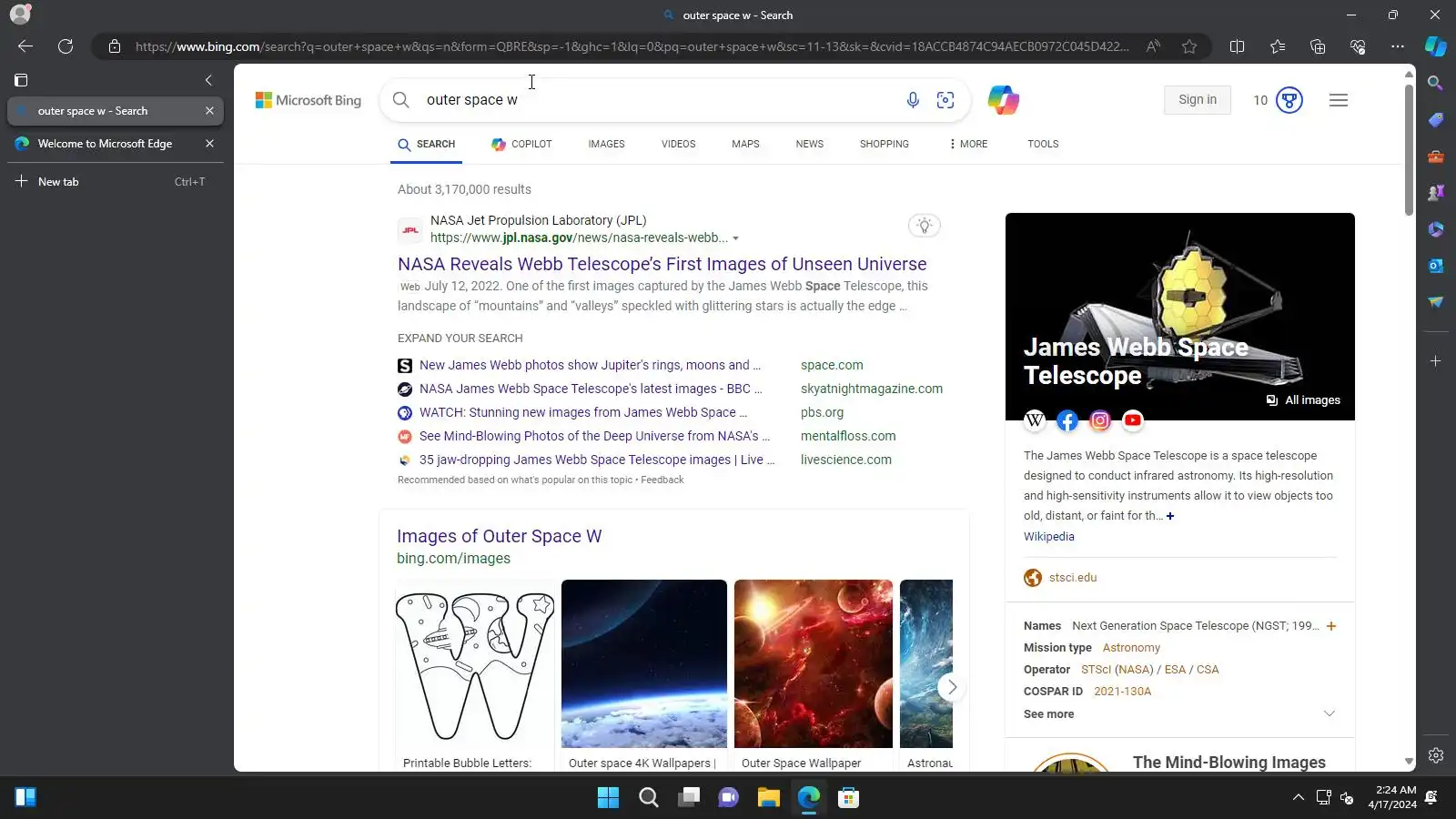Open the TOOLS search filter

click(x=1043, y=144)
